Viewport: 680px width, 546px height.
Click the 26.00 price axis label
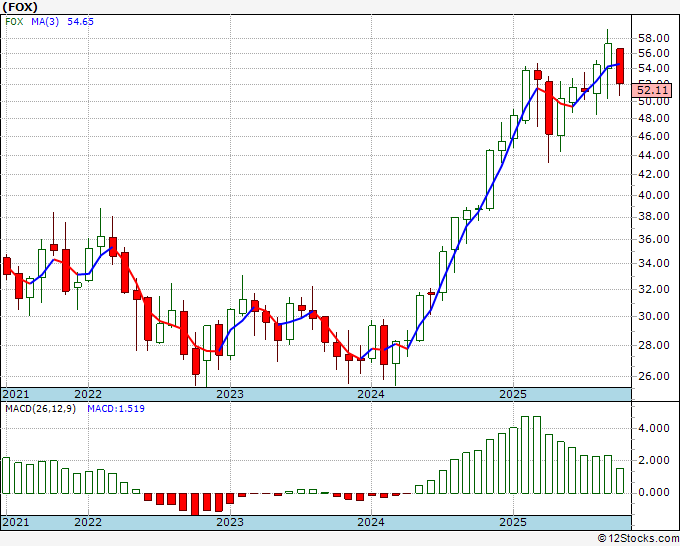pos(654,376)
